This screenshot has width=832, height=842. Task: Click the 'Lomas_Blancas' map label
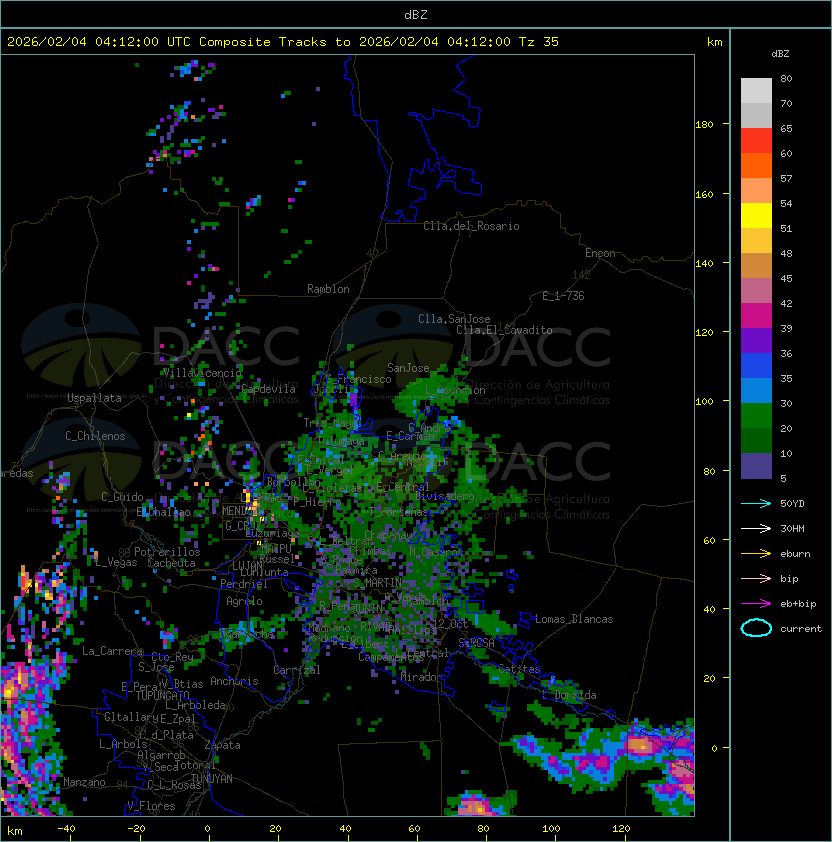(574, 619)
